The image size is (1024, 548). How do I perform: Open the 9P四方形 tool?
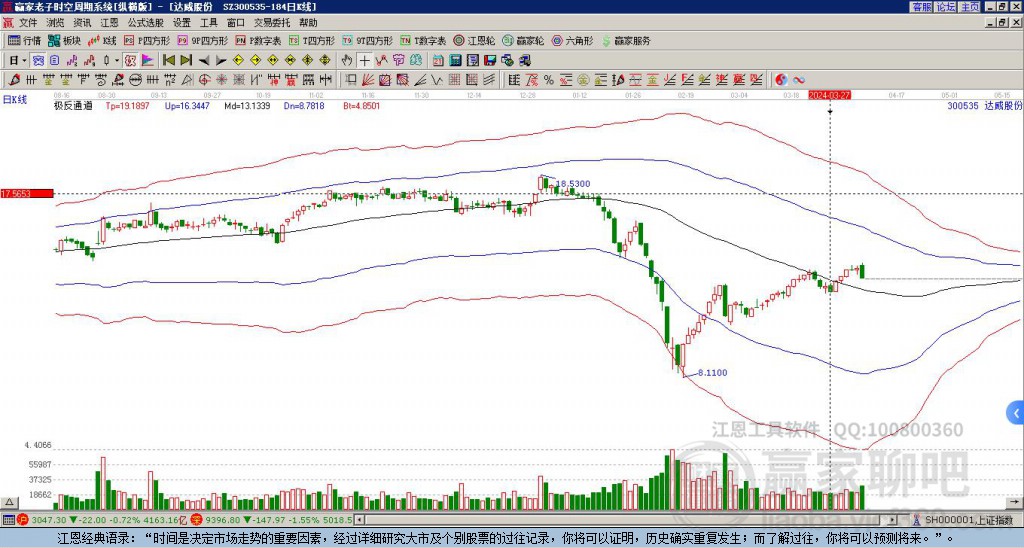(202, 40)
